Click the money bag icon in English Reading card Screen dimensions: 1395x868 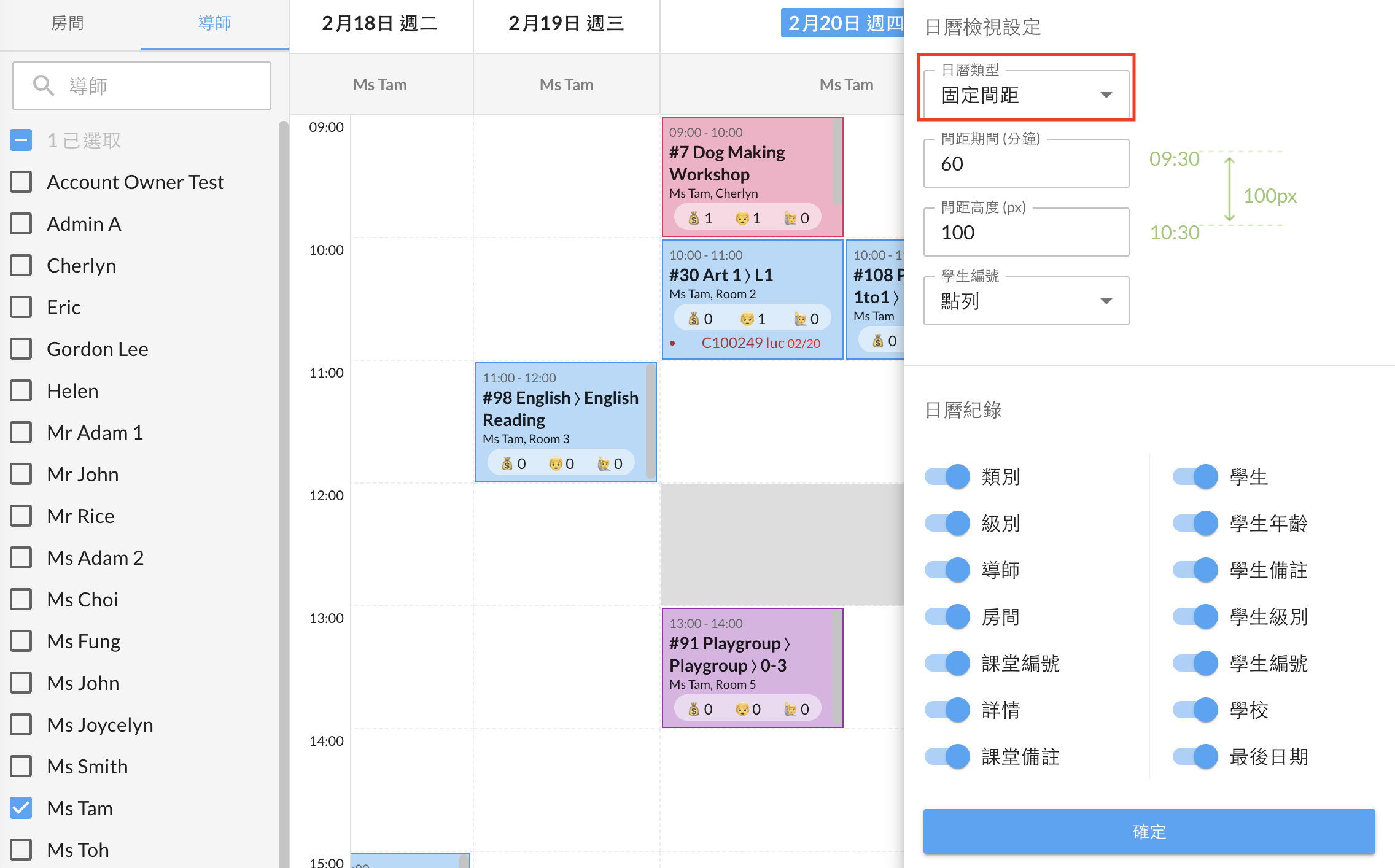[507, 463]
